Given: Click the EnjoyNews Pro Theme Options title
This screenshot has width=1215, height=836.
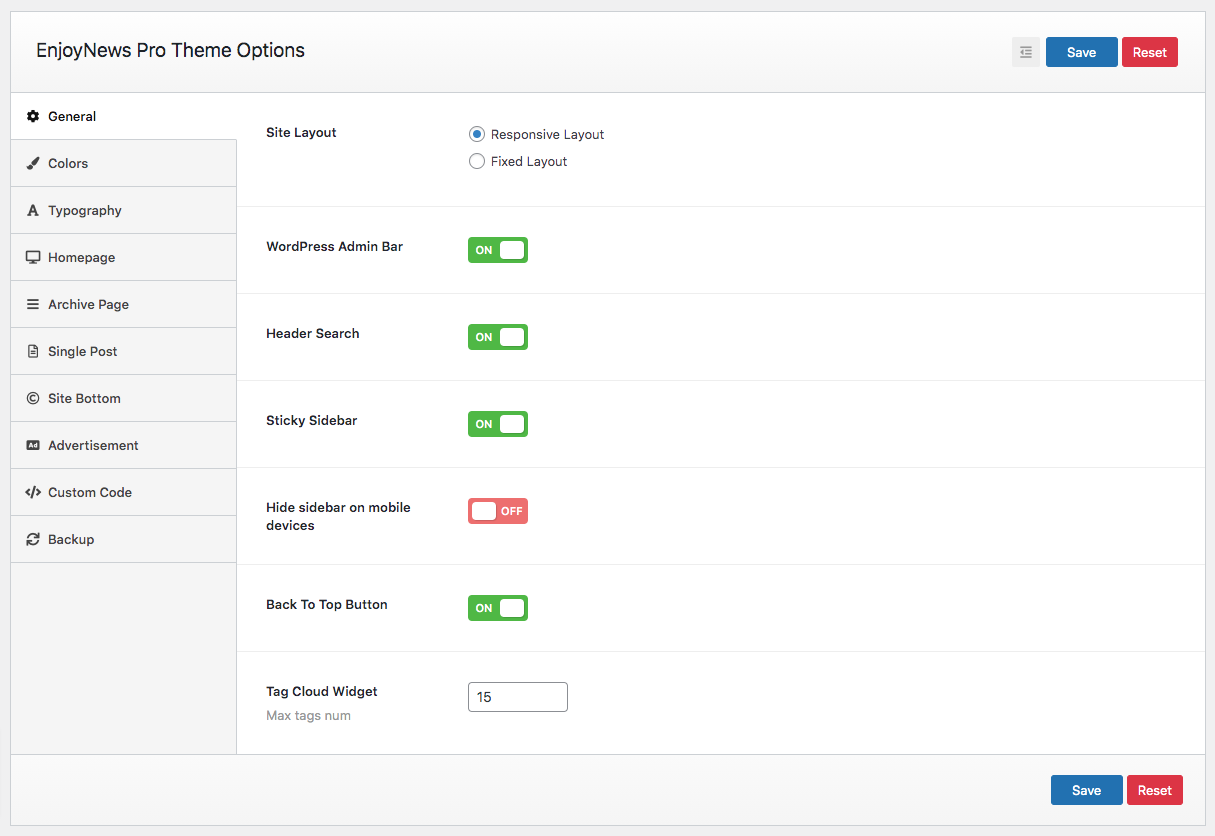Looking at the screenshot, I should (171, 50).
